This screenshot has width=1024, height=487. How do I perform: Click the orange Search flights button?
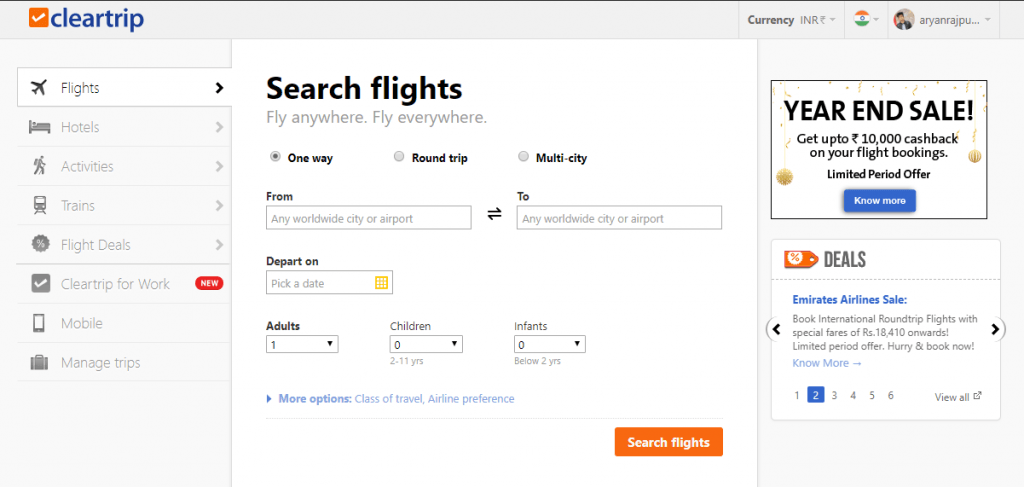669,442
